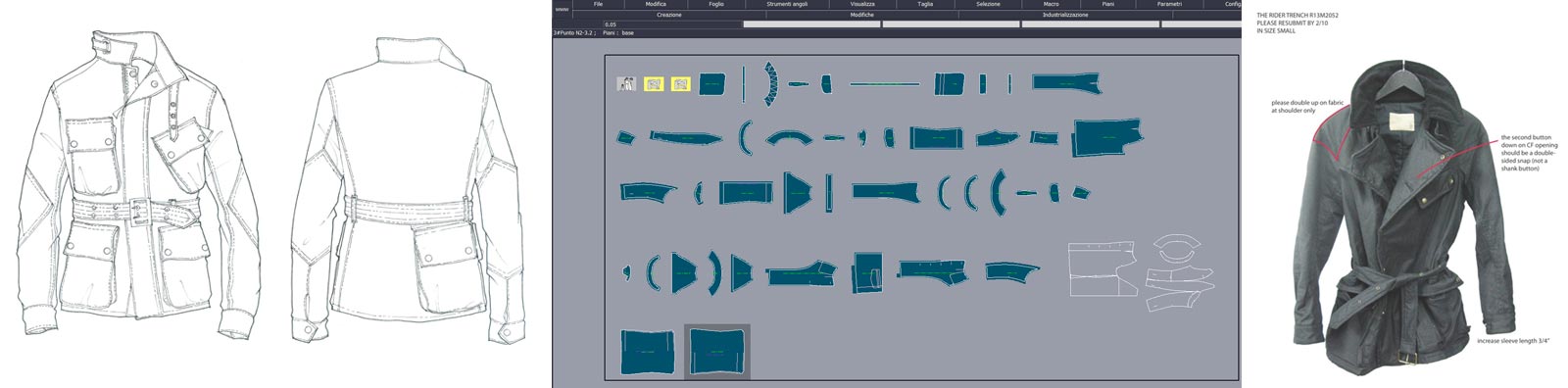Click the www icon beside the menu
Image resolution: width=1568 pixels, height=388 pixels.
(562, 9)
